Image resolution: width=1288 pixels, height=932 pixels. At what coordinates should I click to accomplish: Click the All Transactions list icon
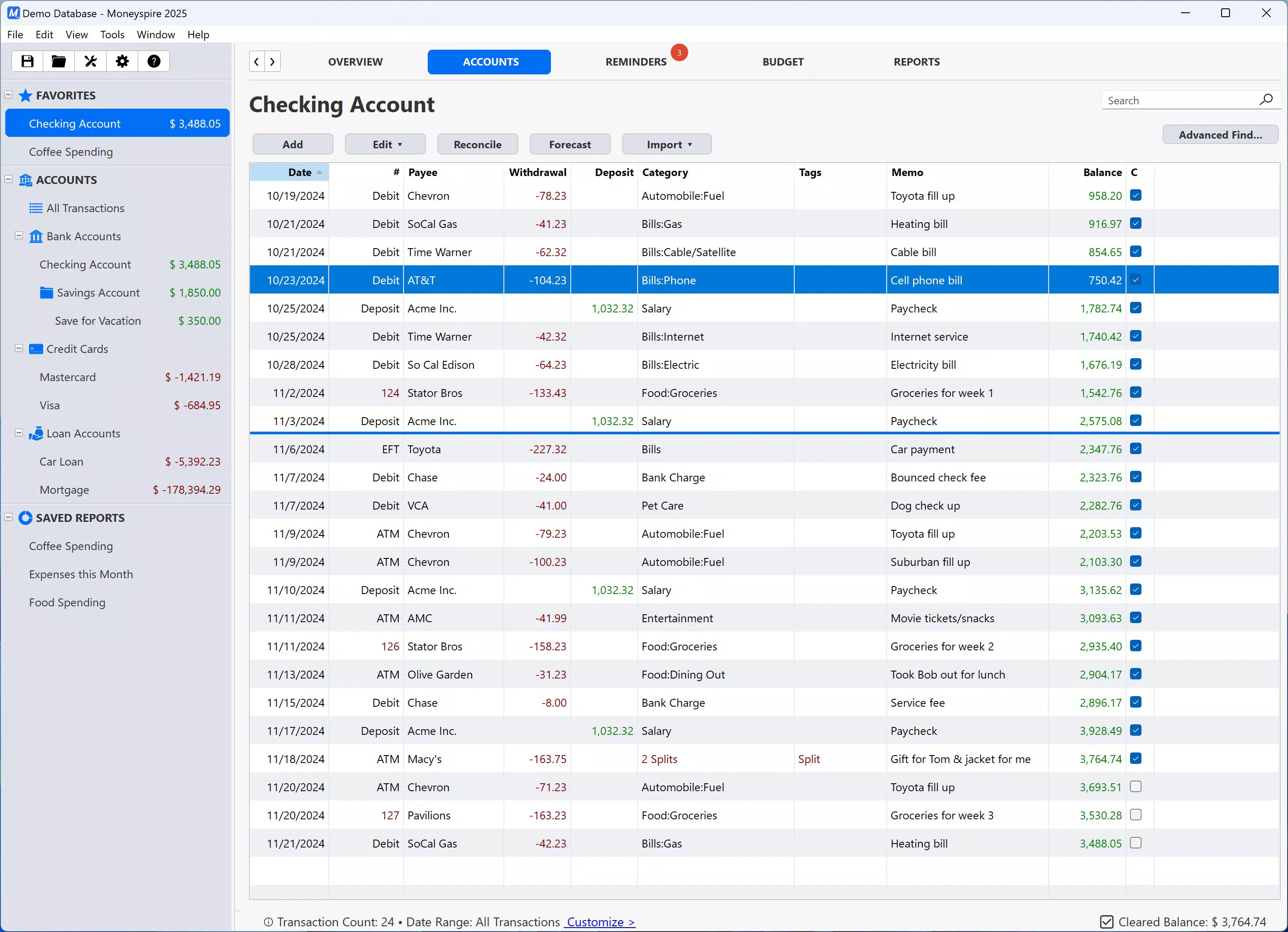click(x=36, y=209)
